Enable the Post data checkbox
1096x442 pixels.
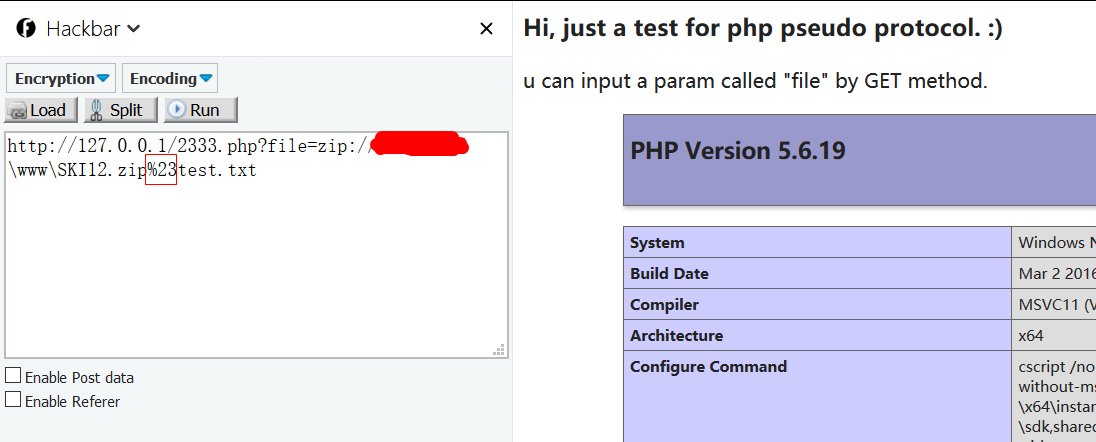[x=13, y=376]
